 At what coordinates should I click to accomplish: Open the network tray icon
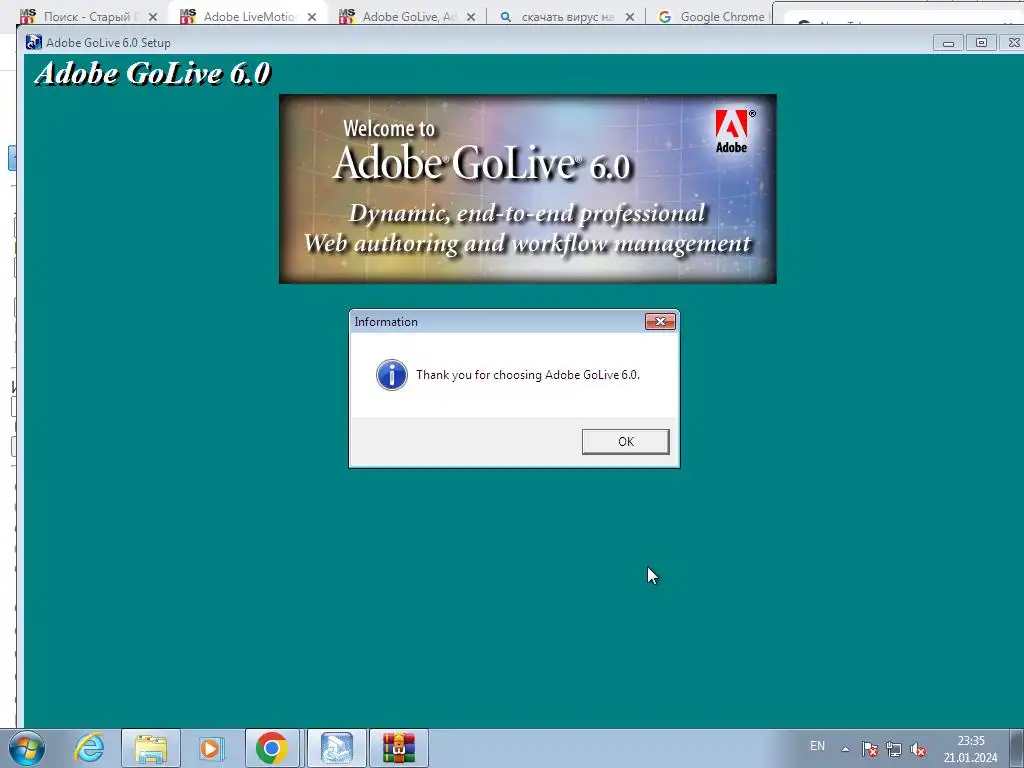click(893, 749)
